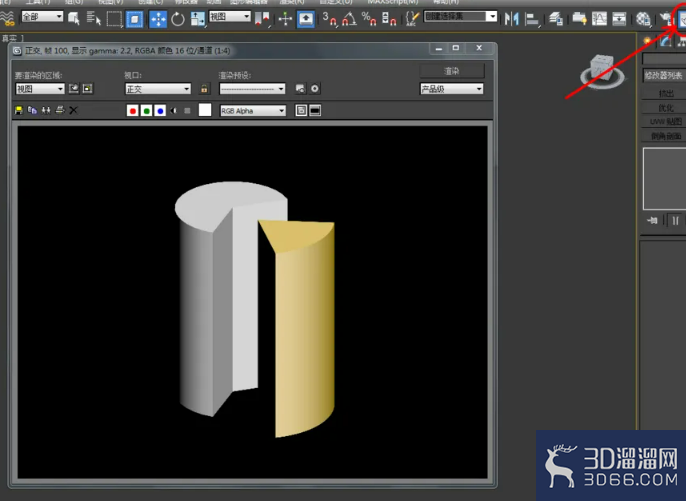Choose Rectangular Selection Region tool

[114, 19]
